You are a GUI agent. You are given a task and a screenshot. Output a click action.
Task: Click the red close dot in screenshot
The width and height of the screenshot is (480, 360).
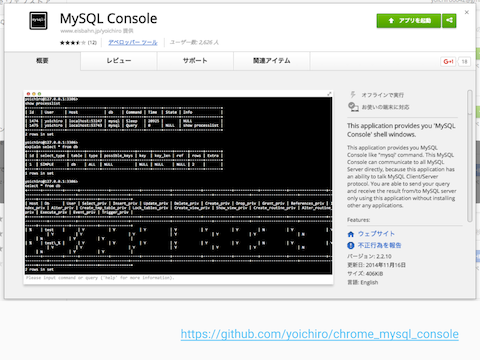[x=28, y=94]
